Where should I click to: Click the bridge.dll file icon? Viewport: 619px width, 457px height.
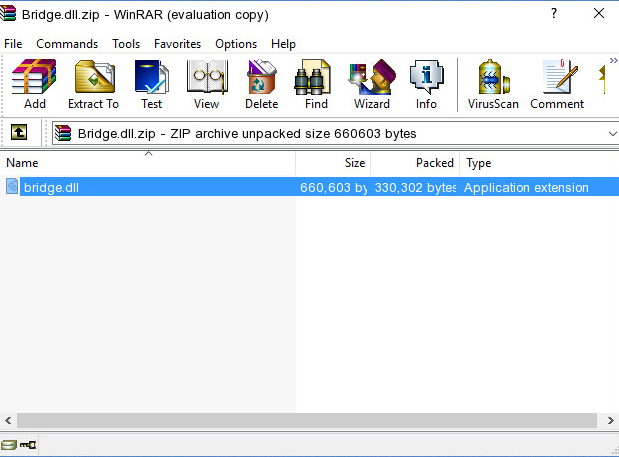pyautogui.click(x=12, y=186)
